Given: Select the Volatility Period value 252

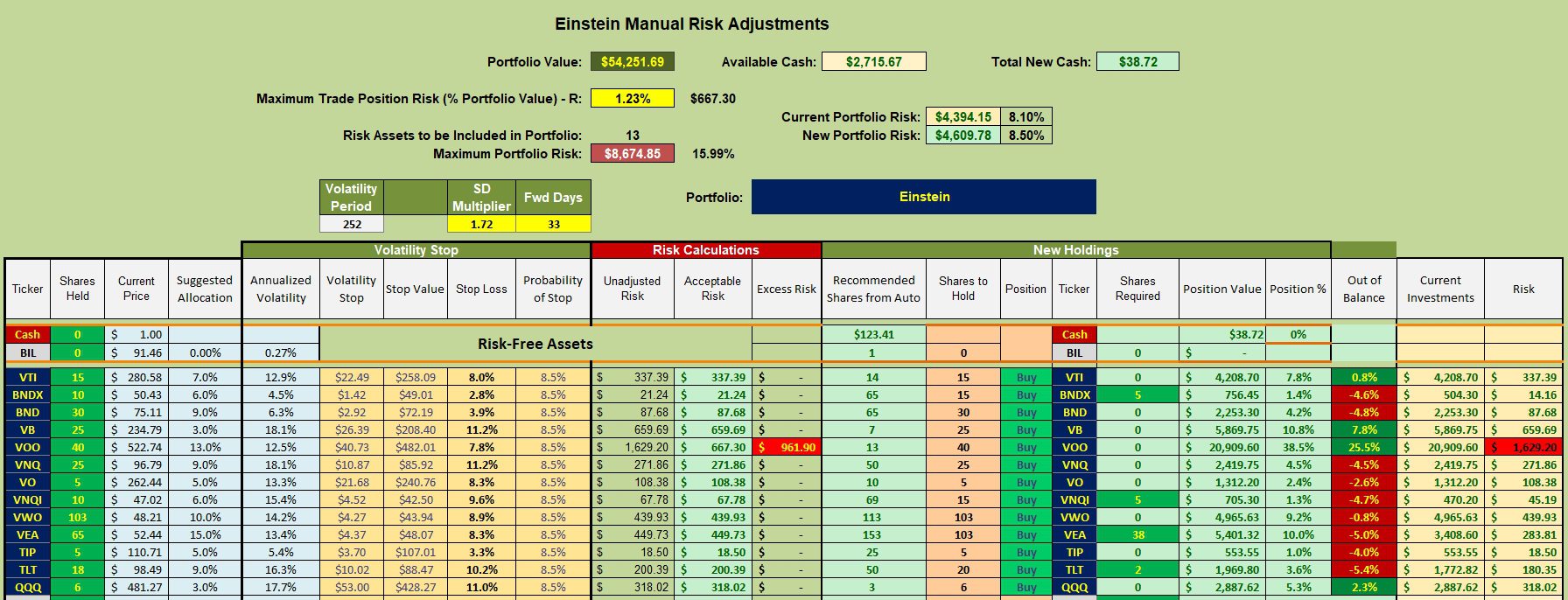Looking at the screenshot, I should (x=352, y=225).
